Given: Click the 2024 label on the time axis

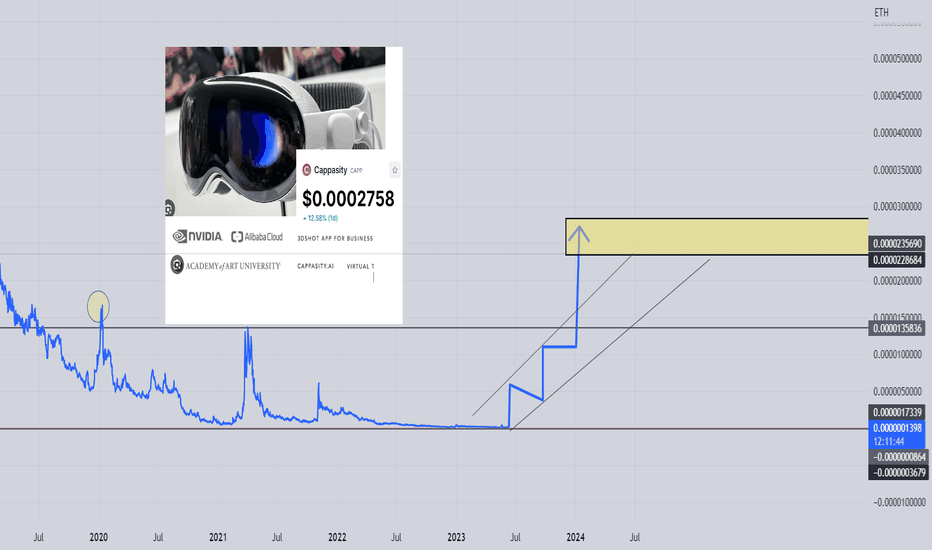Looking at the screenshot, I should 575,538.
